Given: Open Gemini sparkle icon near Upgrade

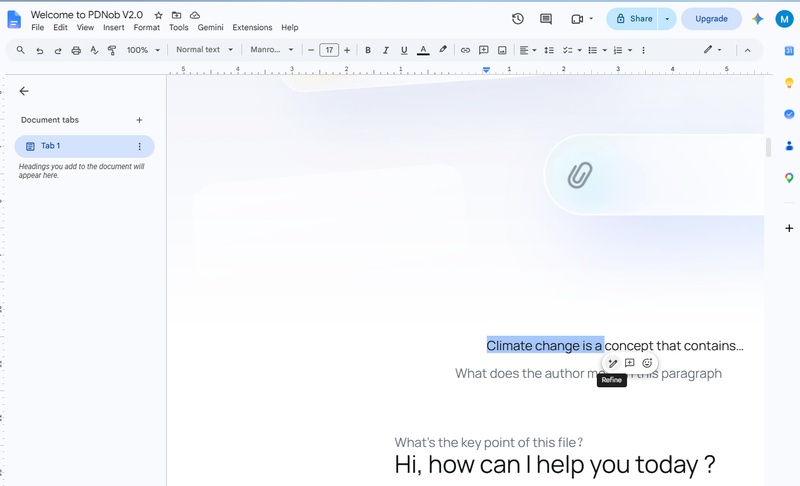Looking at the screenshot, I should click(758, 19).
